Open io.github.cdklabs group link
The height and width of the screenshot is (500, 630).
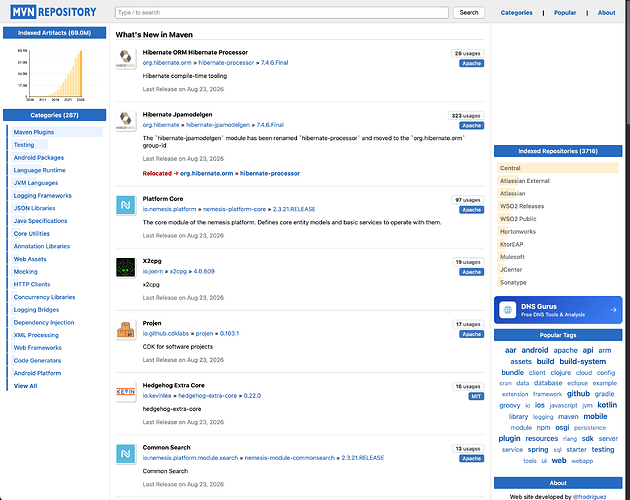click(166, 334)
